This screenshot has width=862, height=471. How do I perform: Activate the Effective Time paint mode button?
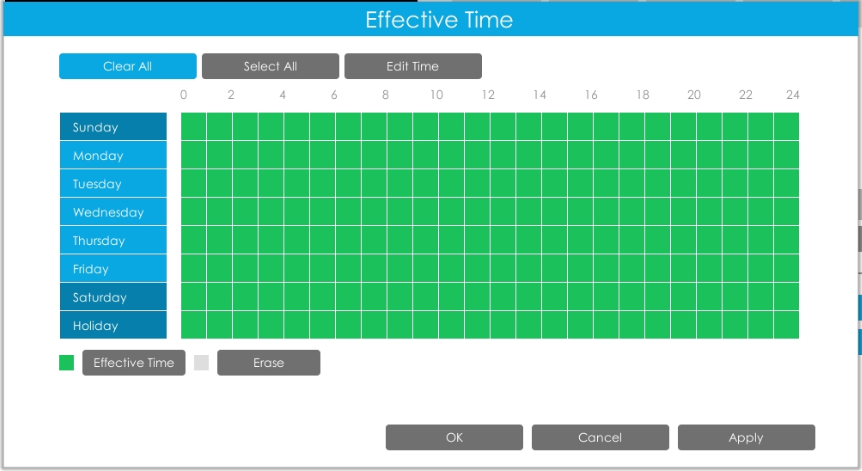(134, 363)
